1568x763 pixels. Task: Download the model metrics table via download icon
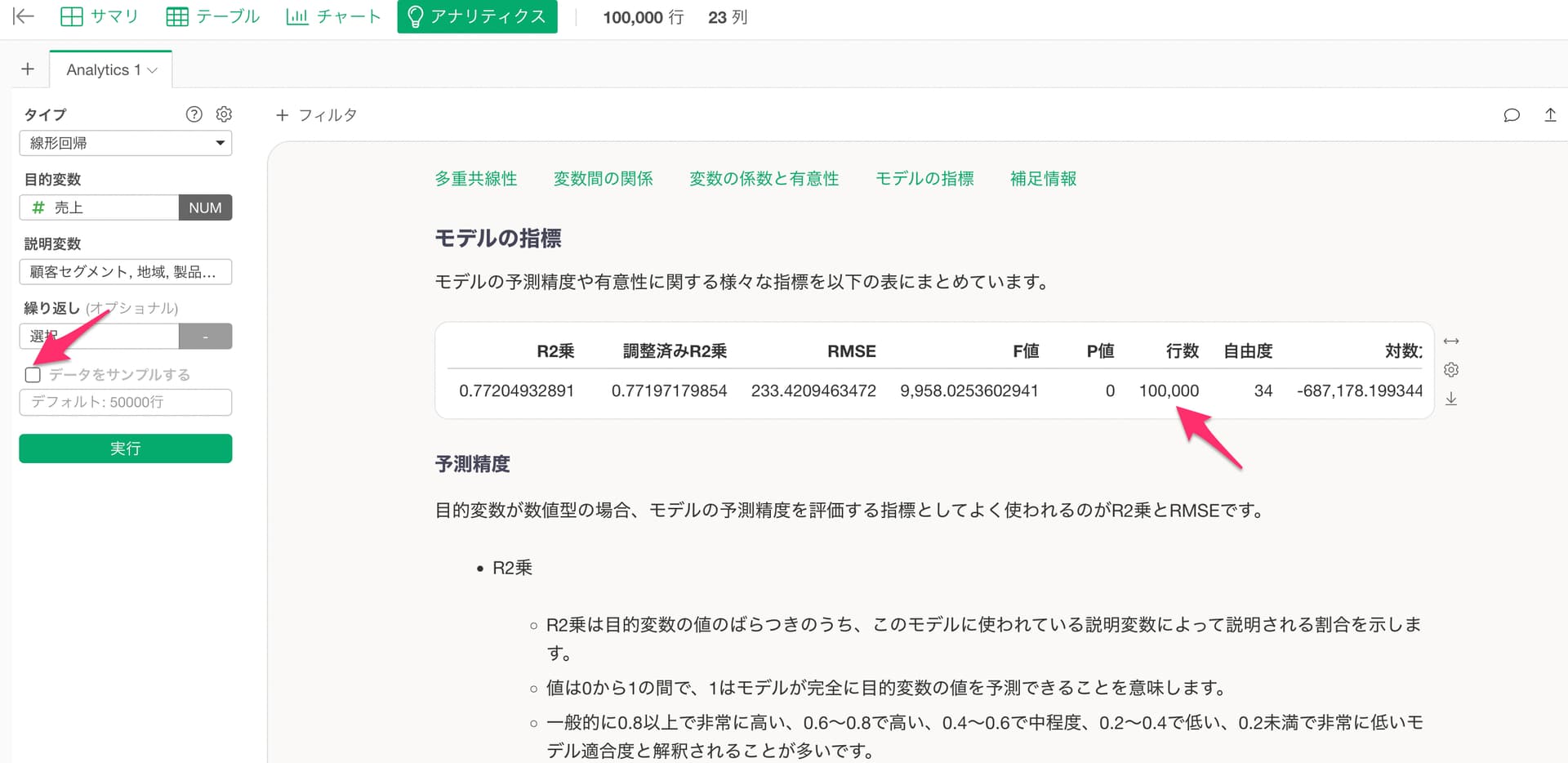1451,399
